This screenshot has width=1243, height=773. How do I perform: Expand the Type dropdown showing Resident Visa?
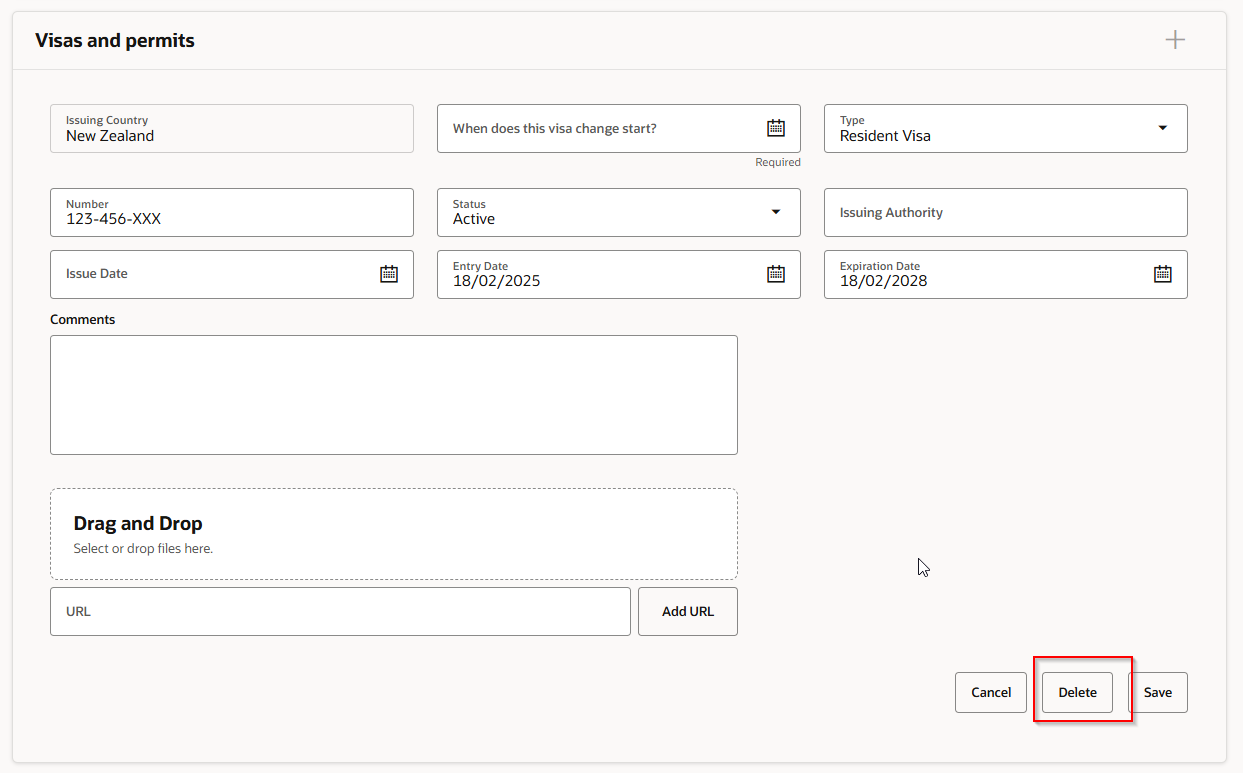(1162, 128)
